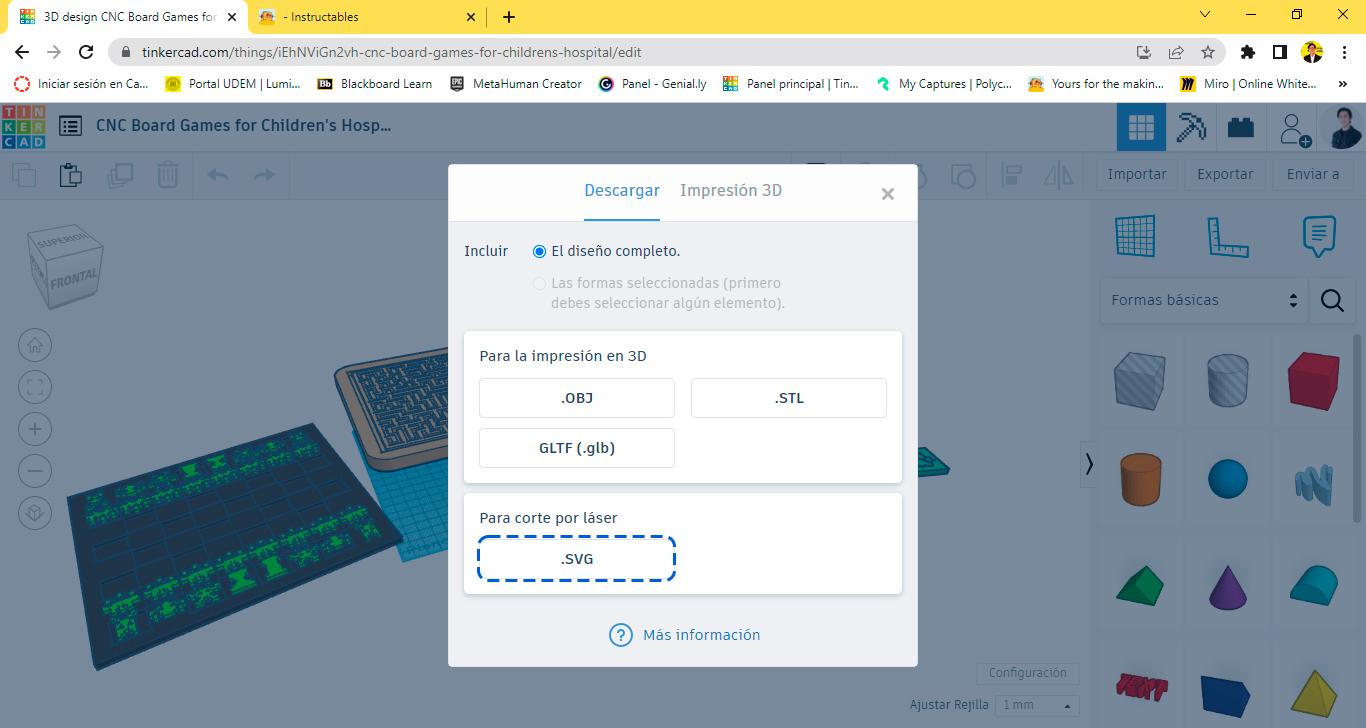Viewport: 1366px width, 728px height.
Task: Pick the orange cylinder shape
Action: point(1140,479)
